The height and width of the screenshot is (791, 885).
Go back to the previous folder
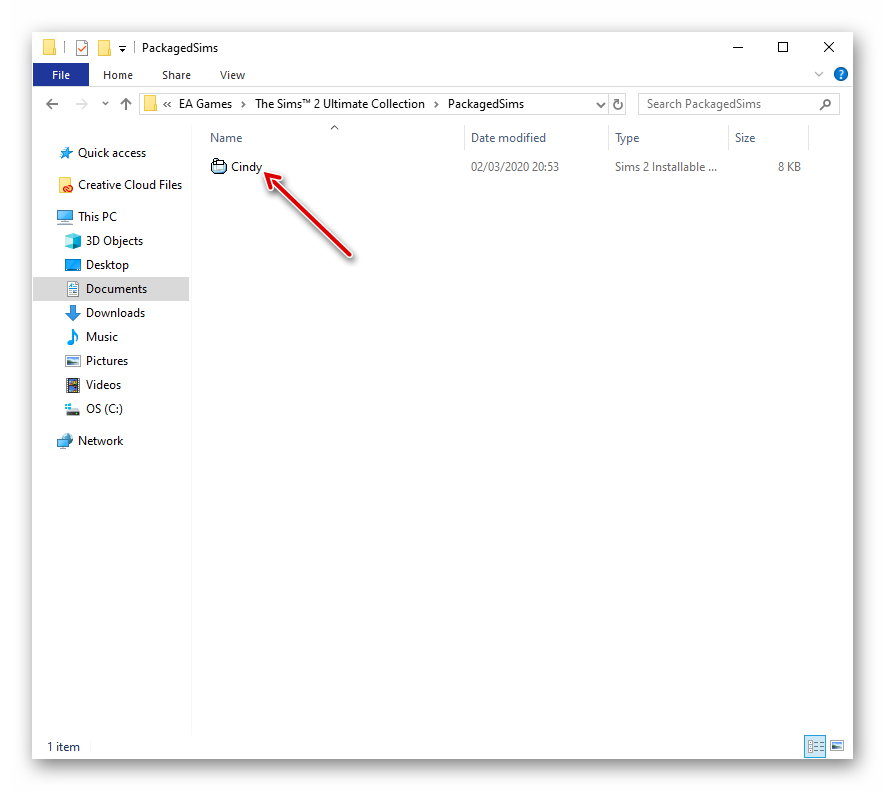pyautogui.click(x=52, y=104)
